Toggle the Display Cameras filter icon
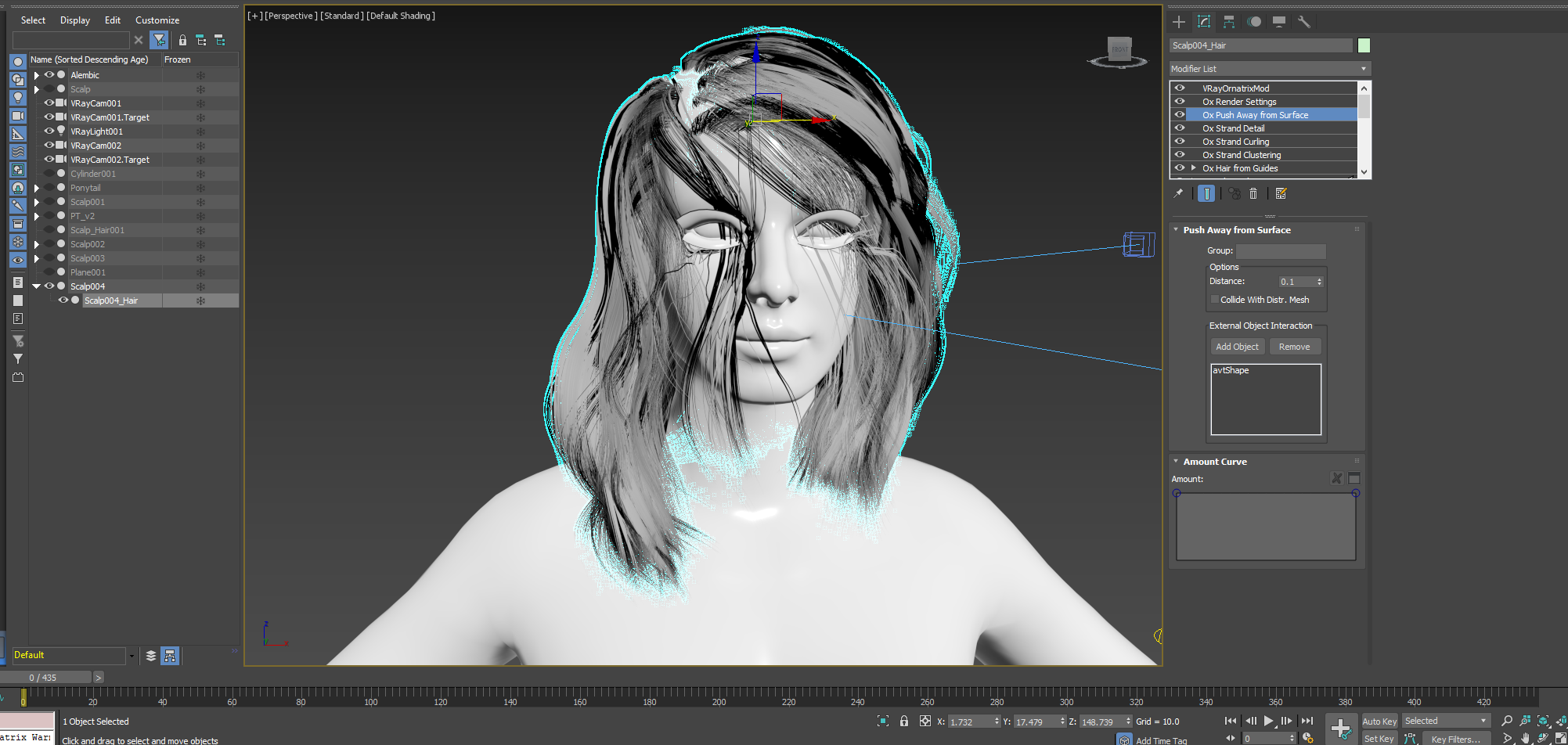The image size is (1568, 745). (x=17, y=116)
